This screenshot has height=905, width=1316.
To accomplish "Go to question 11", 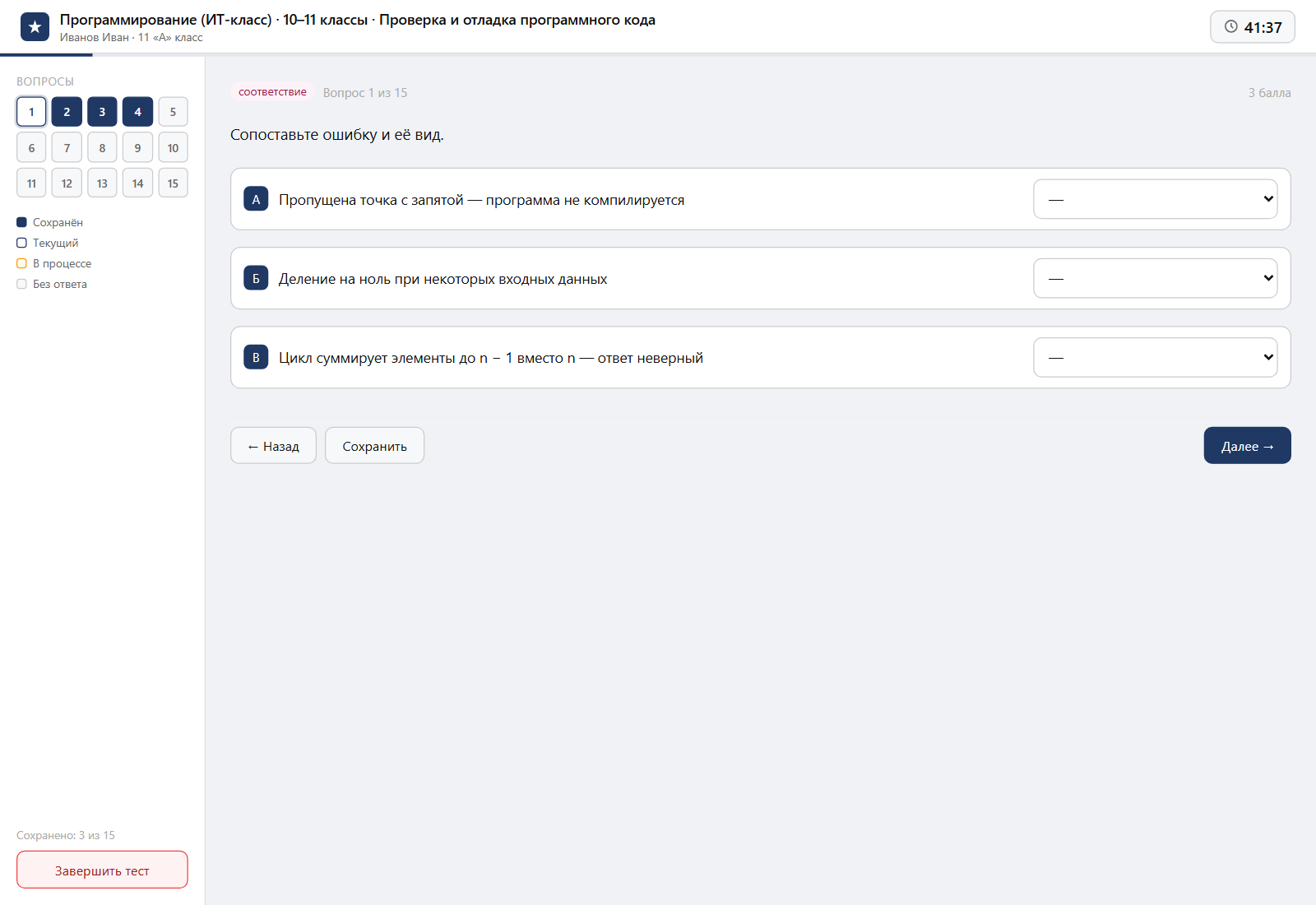I will click(31, 183).
